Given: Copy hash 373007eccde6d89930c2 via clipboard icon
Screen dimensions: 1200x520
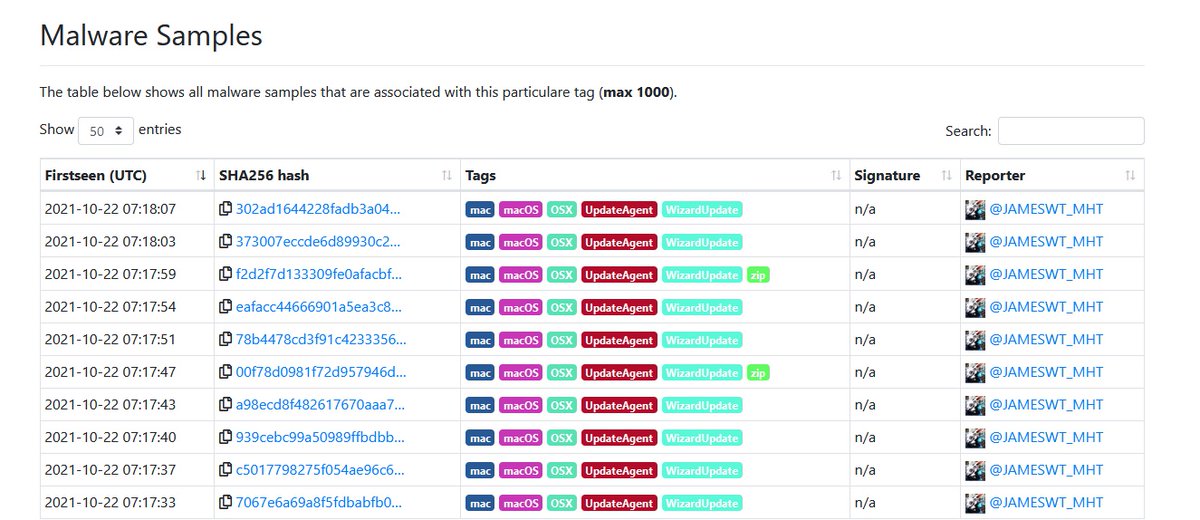Looking at the screenshot, I should coord(225,242).
